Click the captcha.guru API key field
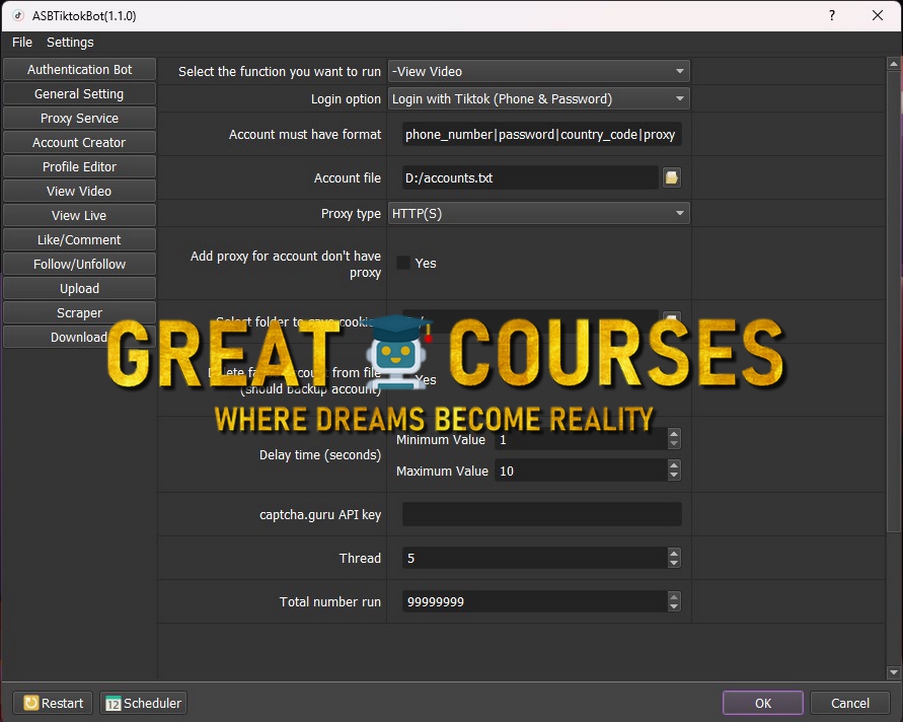 (542, 514)
